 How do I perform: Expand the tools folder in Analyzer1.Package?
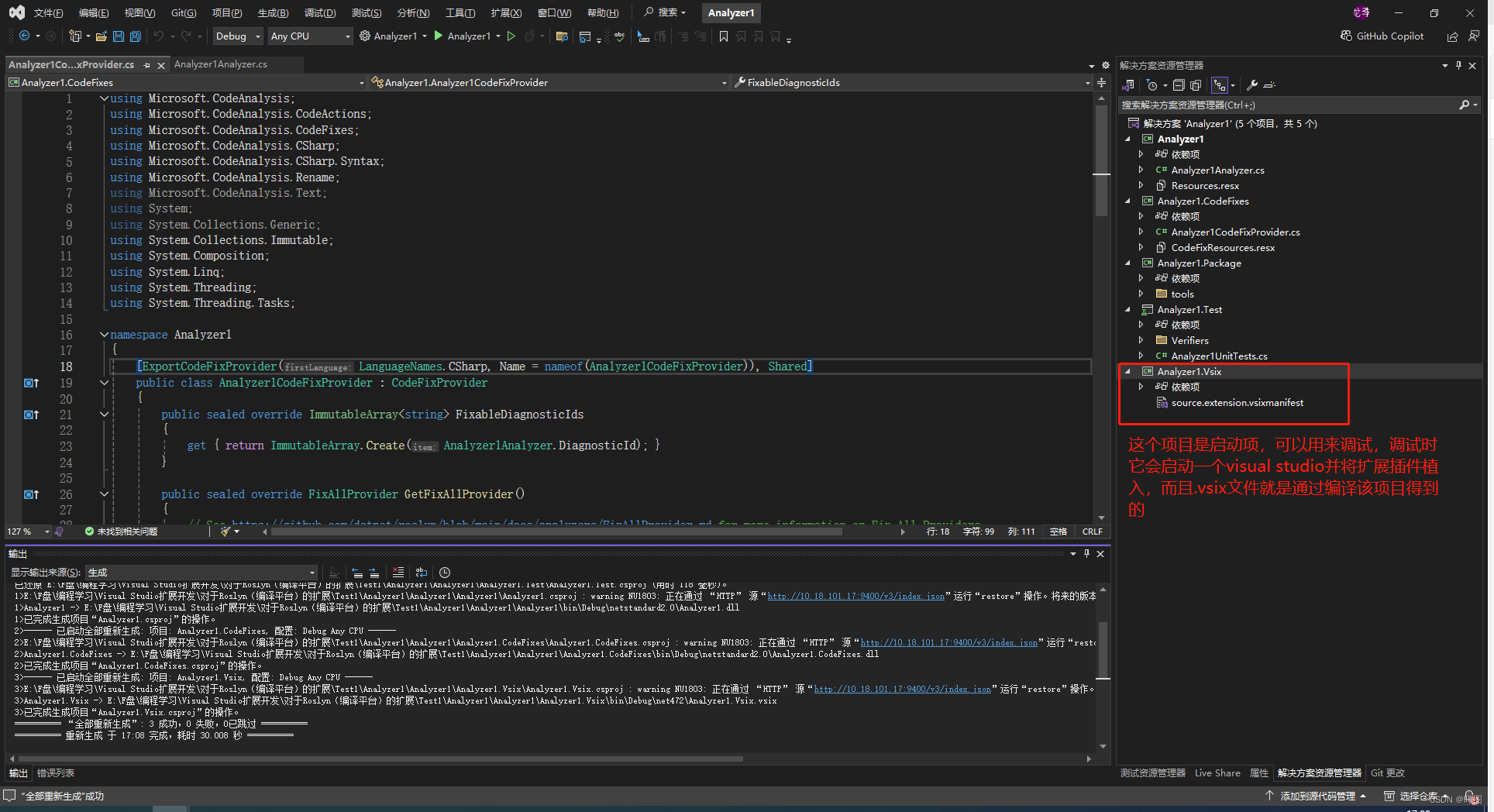(x=1141, y=294)
